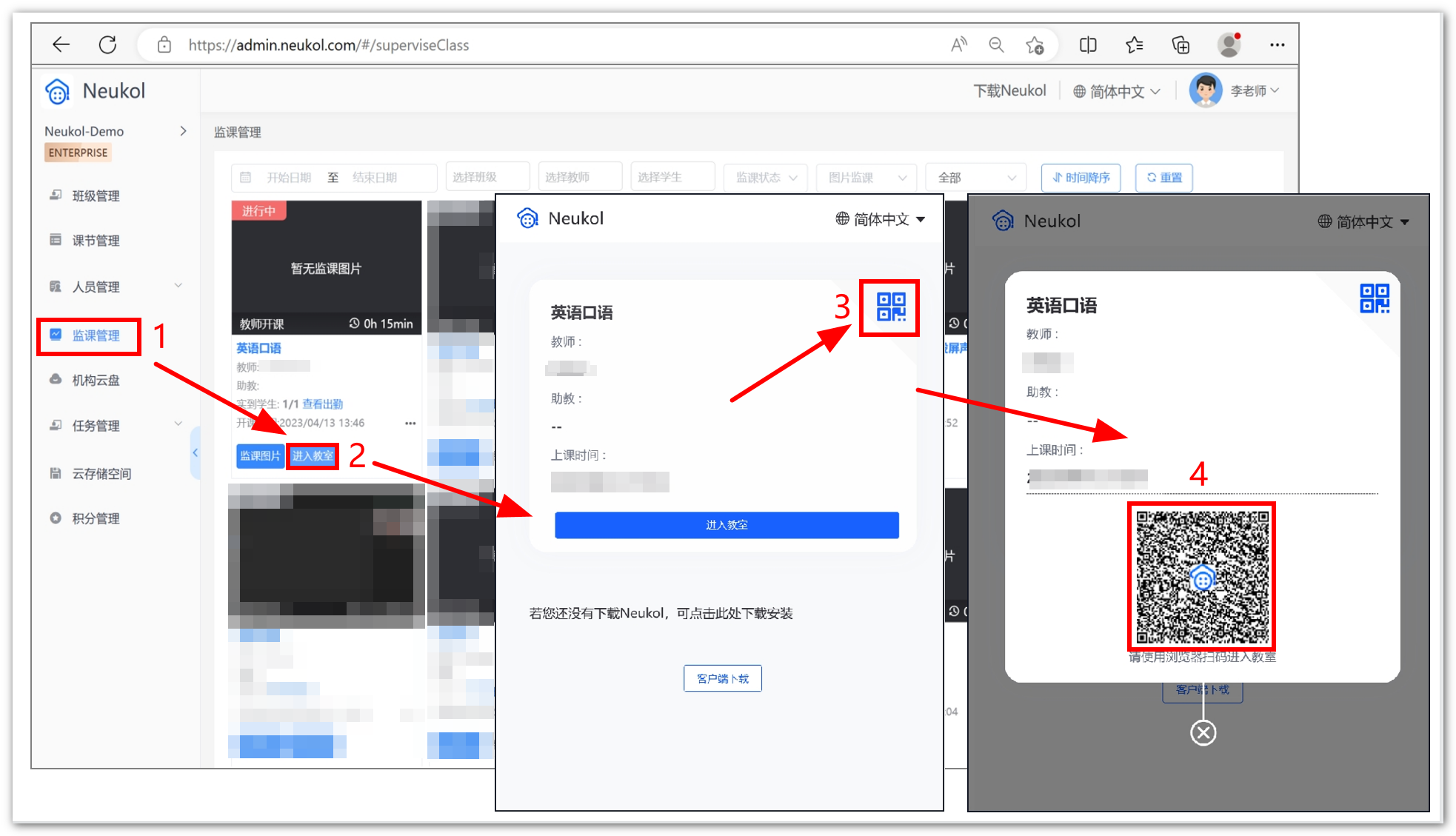Open browser settings and more menu
Viewport: 1456px width, 836px height.
[1278, 45]
